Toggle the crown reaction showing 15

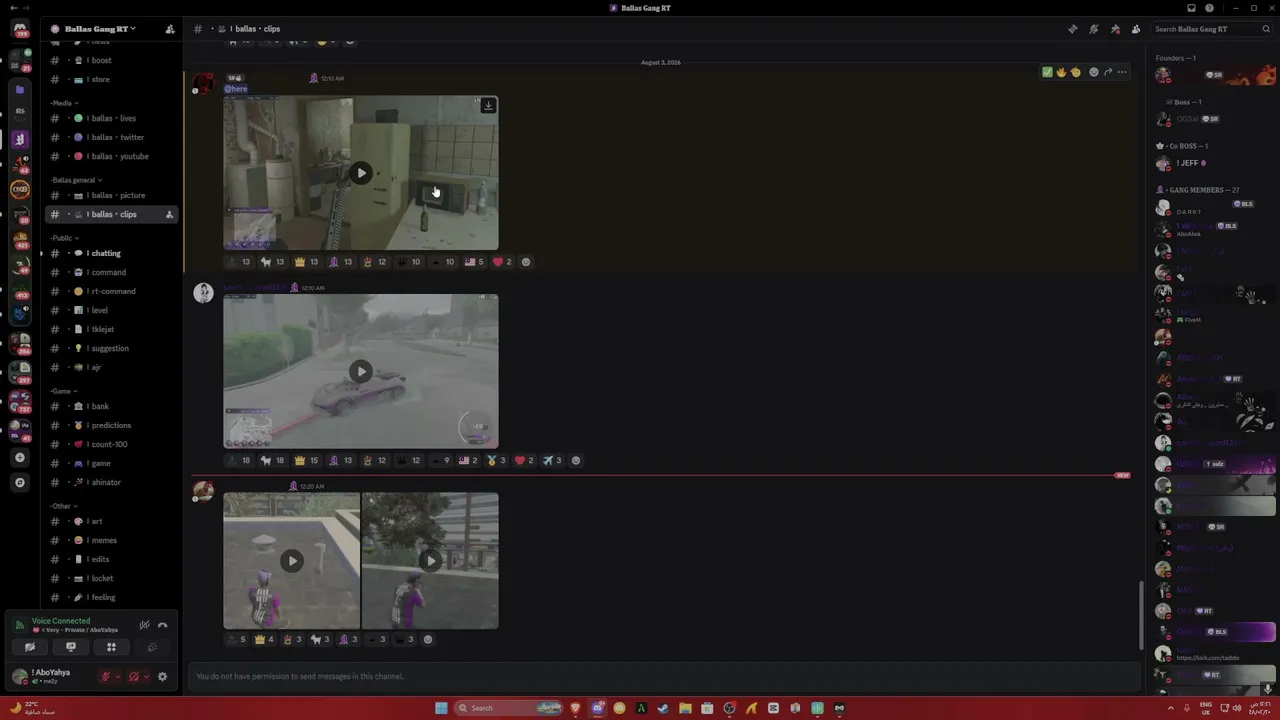[x=306, y=461]
